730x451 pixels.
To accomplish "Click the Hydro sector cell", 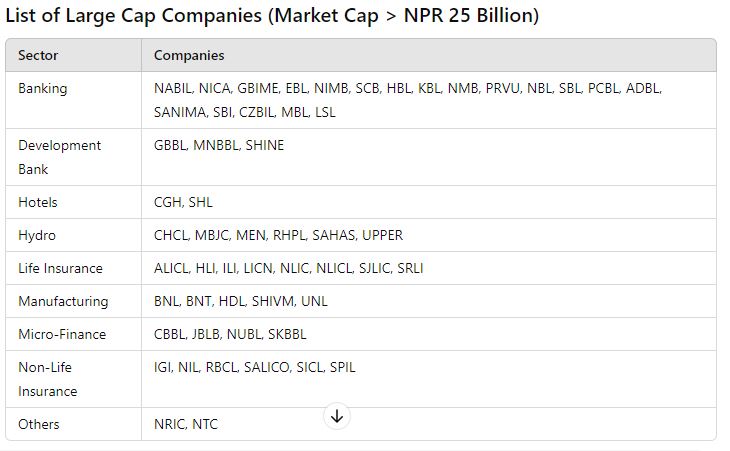I will [37, 235].
